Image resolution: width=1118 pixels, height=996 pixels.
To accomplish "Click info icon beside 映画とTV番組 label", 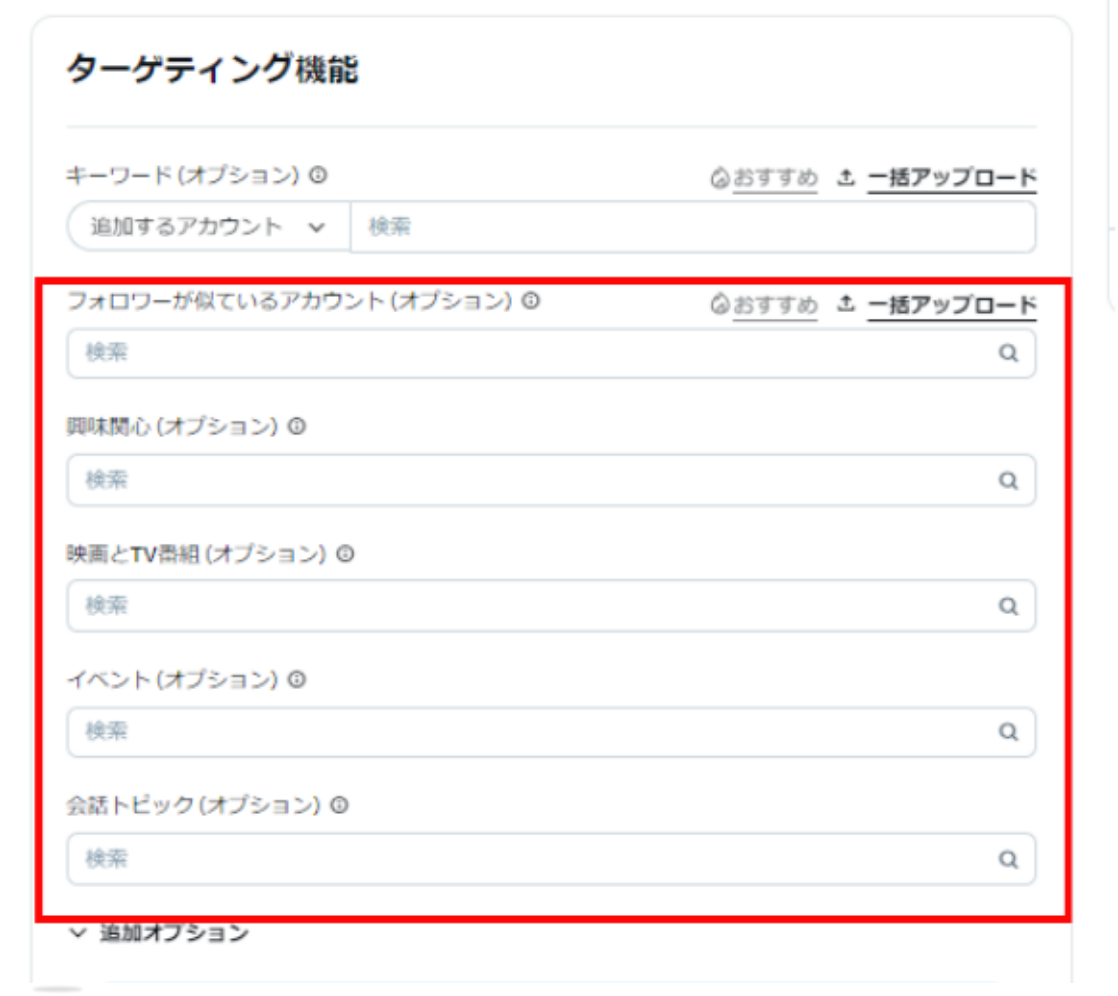I will [x=345, y=553].
